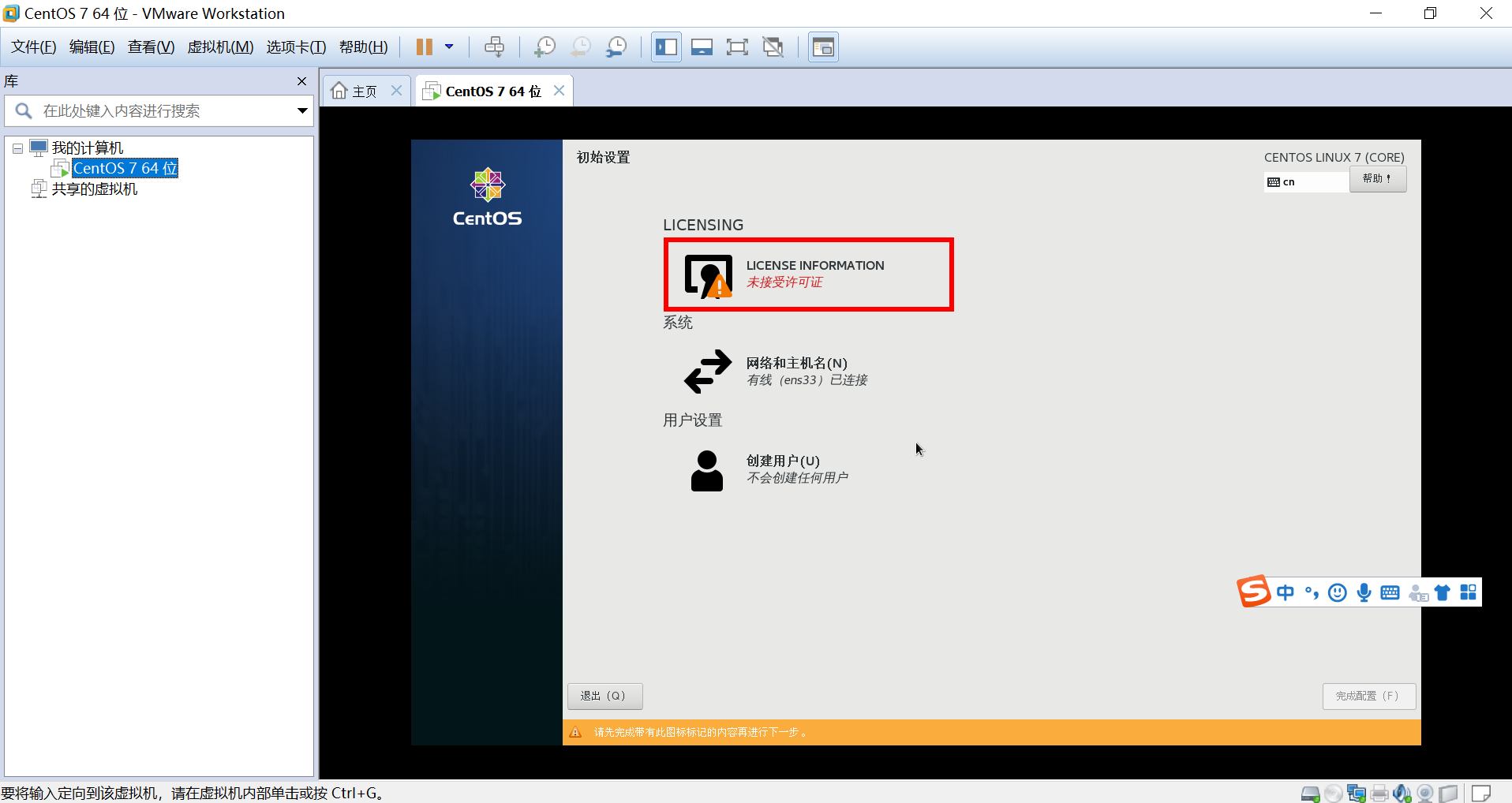Open the snapshot manager
This screenshot has height=803, width=1512.
point(616,47)
